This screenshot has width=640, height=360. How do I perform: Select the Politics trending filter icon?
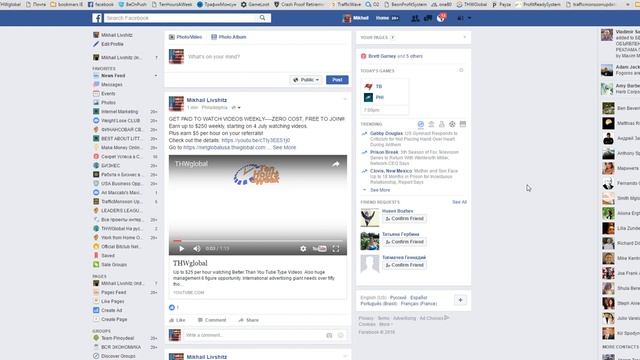tap(431, 124)
